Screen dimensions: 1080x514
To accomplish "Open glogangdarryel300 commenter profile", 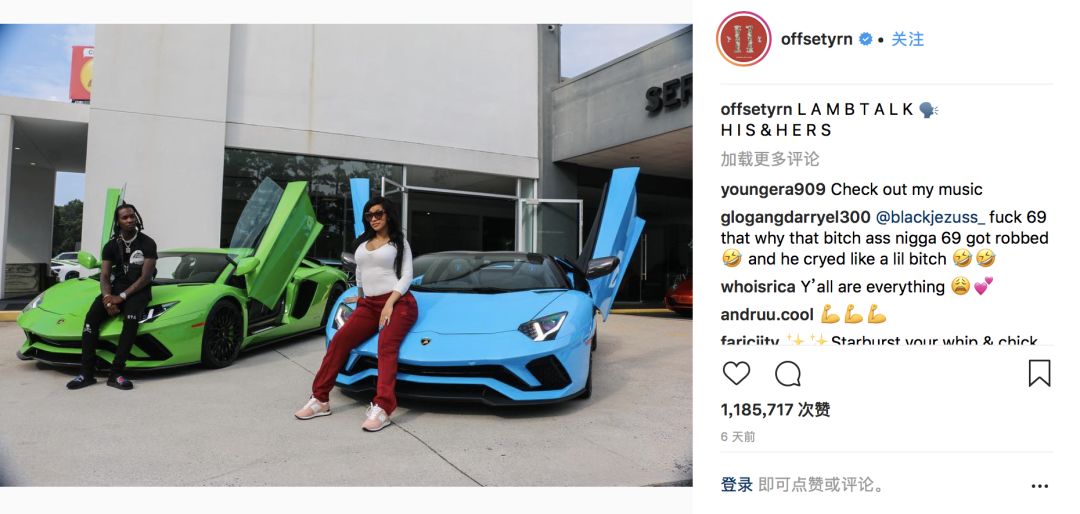I will tap(796, 218).
